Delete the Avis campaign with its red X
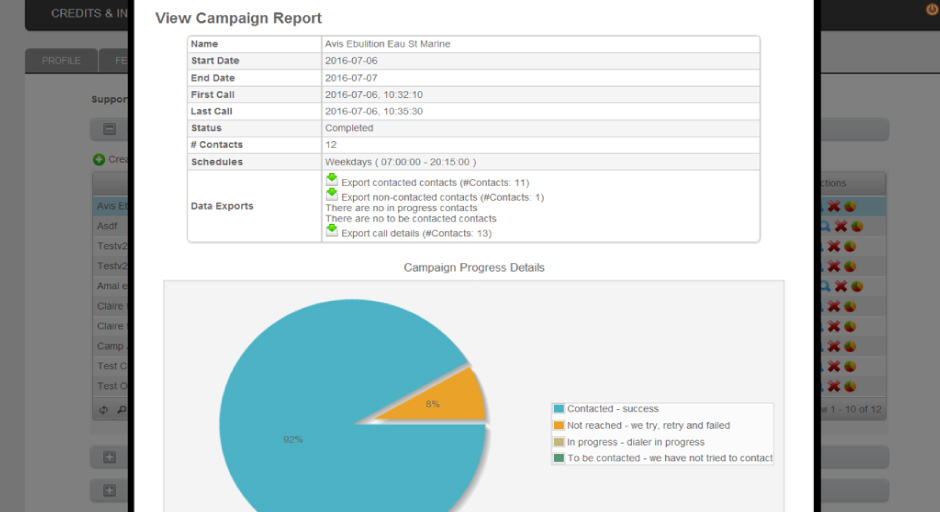 [x=834, y=206]
